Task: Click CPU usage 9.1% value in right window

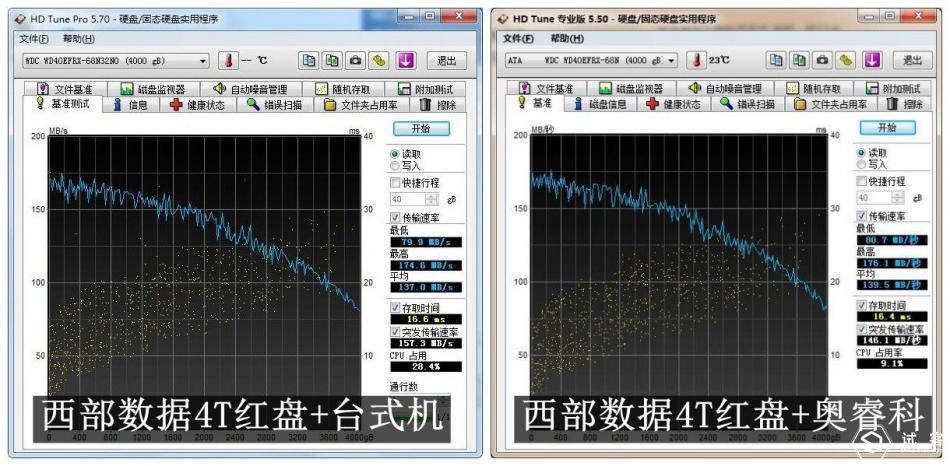Action: pyautogui.click(x=892, y=364)
